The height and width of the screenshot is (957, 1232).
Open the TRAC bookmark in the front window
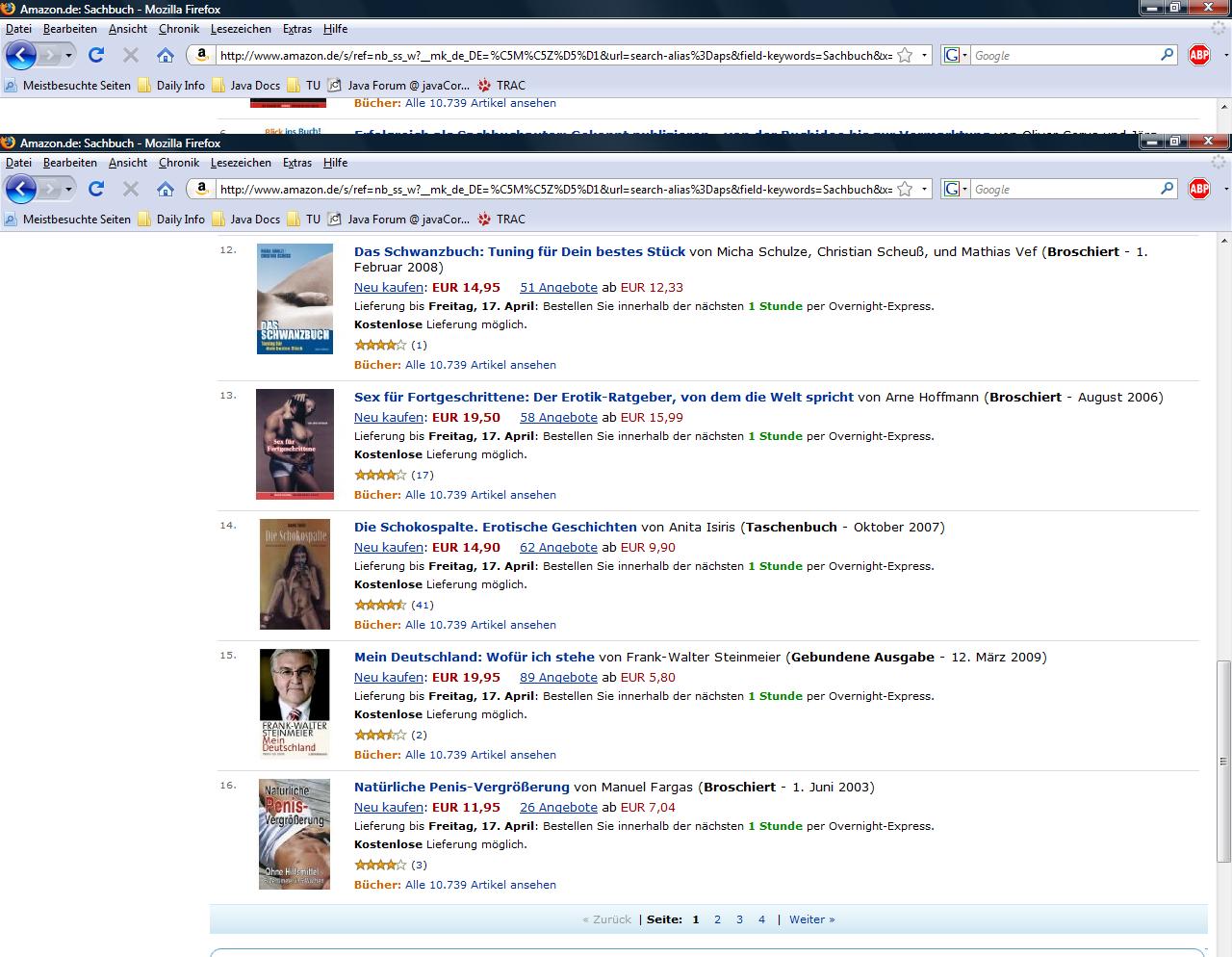[501, 220]
